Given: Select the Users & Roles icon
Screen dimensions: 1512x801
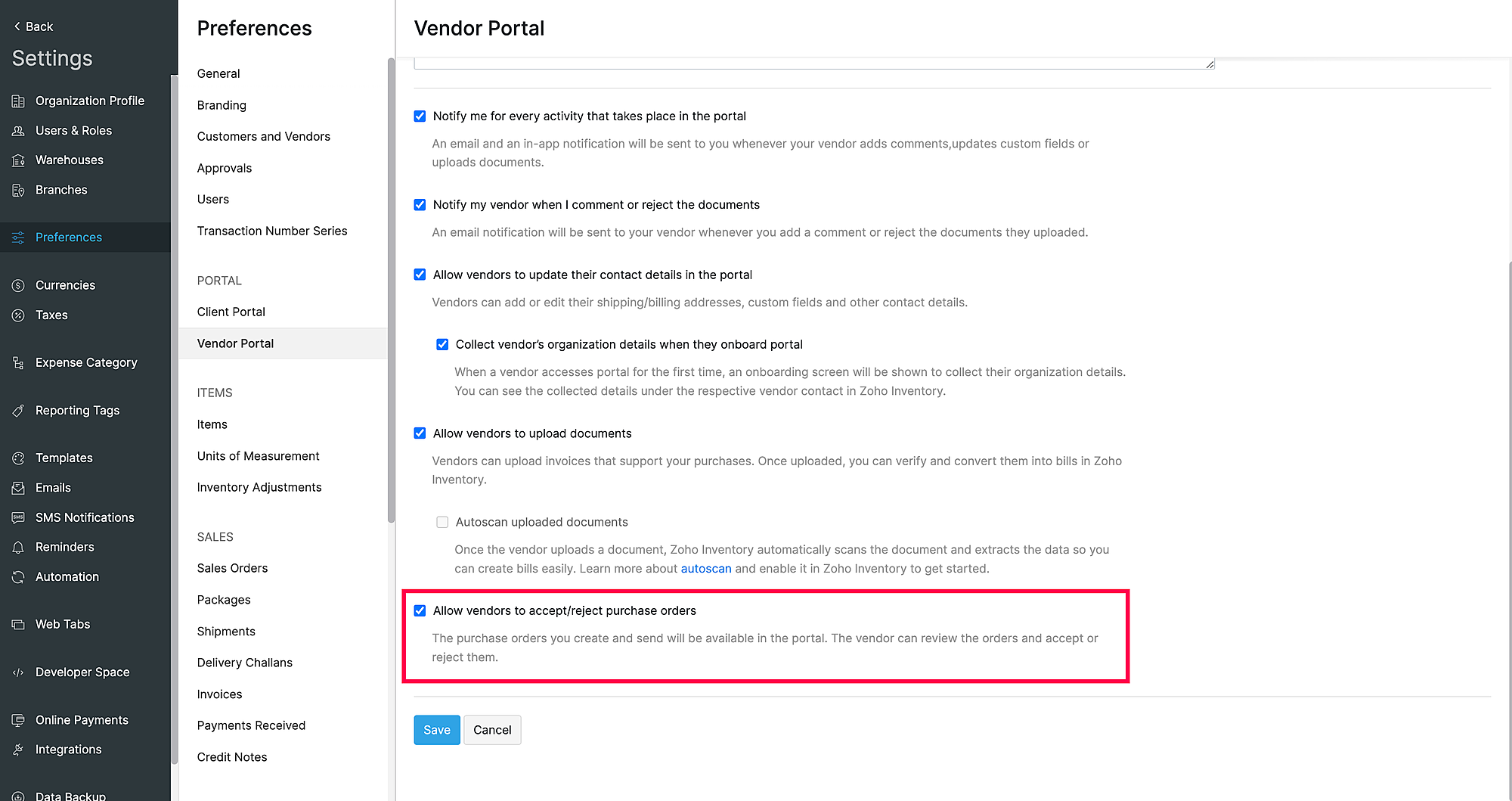Looking at the screenshot, I should tap(18, 130).
